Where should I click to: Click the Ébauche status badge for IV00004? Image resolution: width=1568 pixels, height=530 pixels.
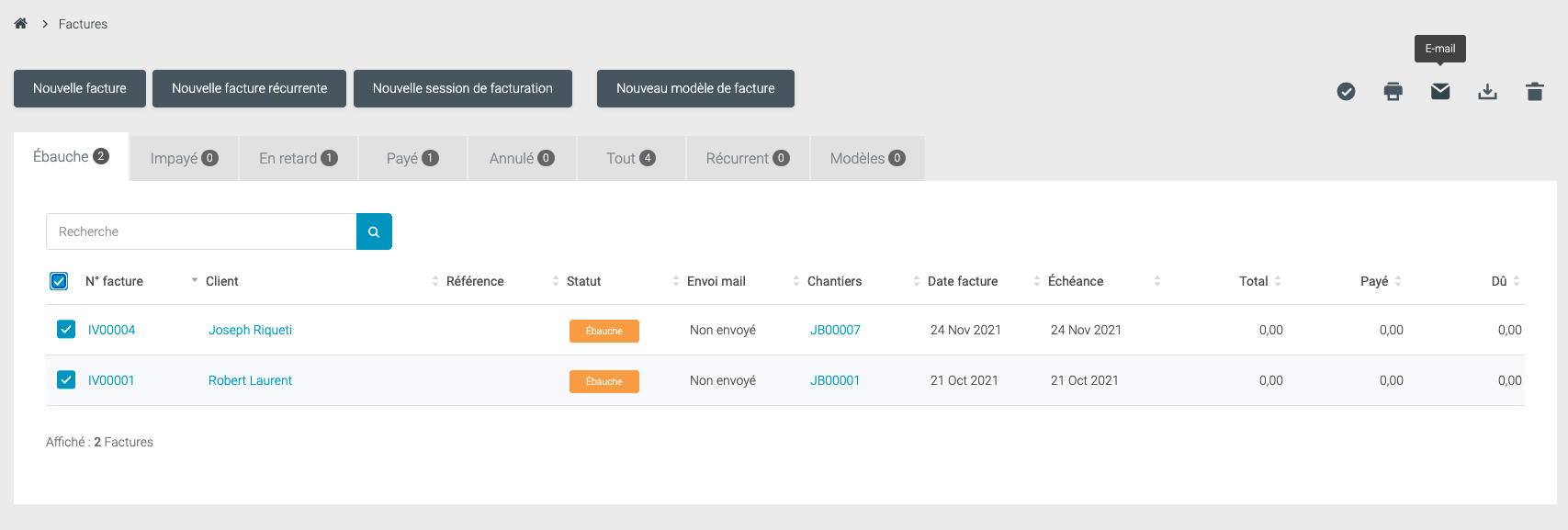click(x=604, y=331)
